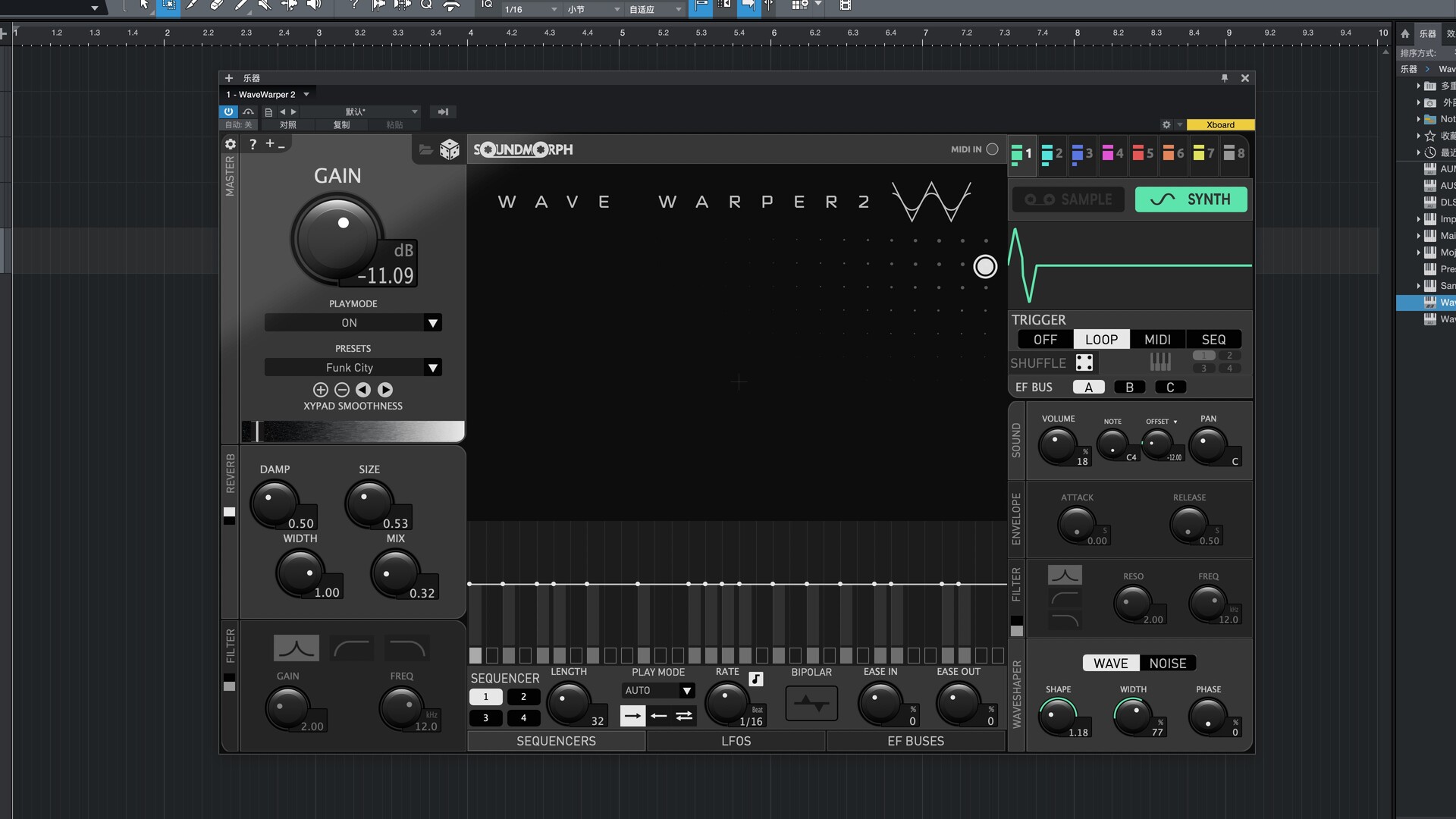The height and width of the screenshot is (819, 1456).
Task: Switch the waveshaper to NOISE
Action: (1167, 664)
